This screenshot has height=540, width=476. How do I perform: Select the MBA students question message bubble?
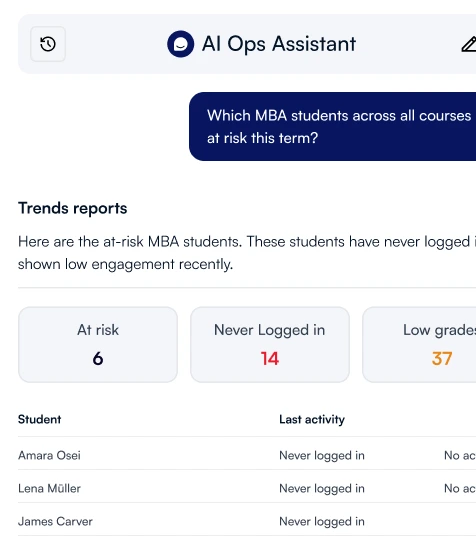(333, 126)
